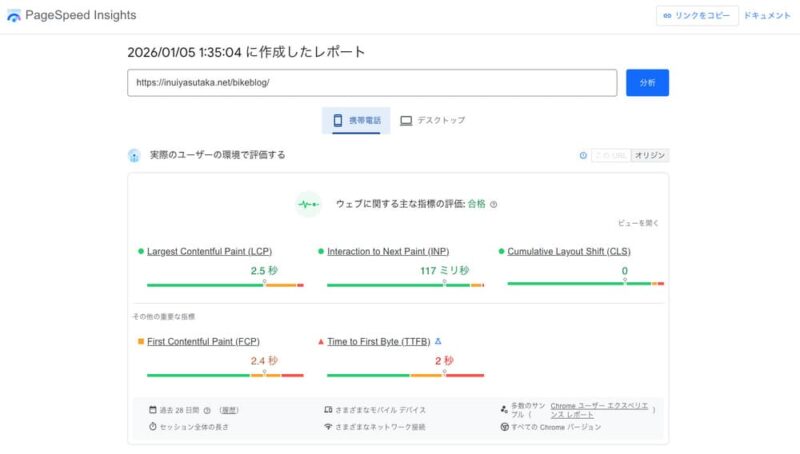
Task: Click the TTFB value 2 秒
Action: [x=444, y=361]
